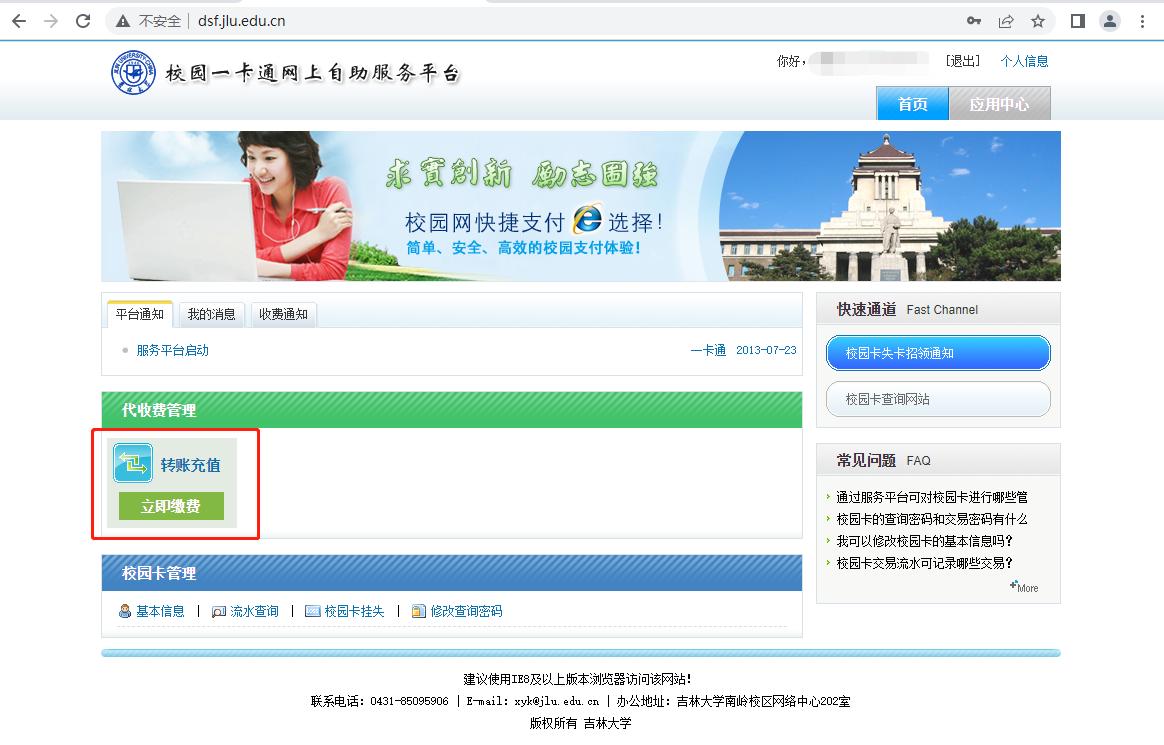
Task: Switch to the 我的消息 tab
Action: pyautogui.click(x=211, y=314)
